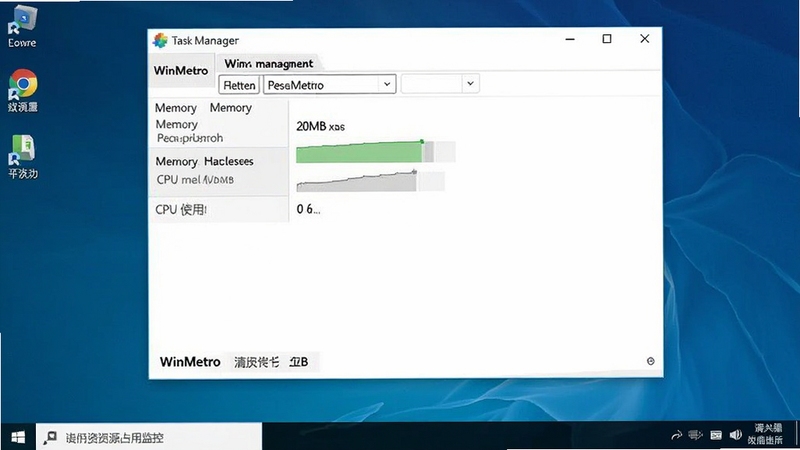The height and width of the screenshot is (450, 800).
Task: Open the keyboard input tray icon
Action: (x=716, y=435)
